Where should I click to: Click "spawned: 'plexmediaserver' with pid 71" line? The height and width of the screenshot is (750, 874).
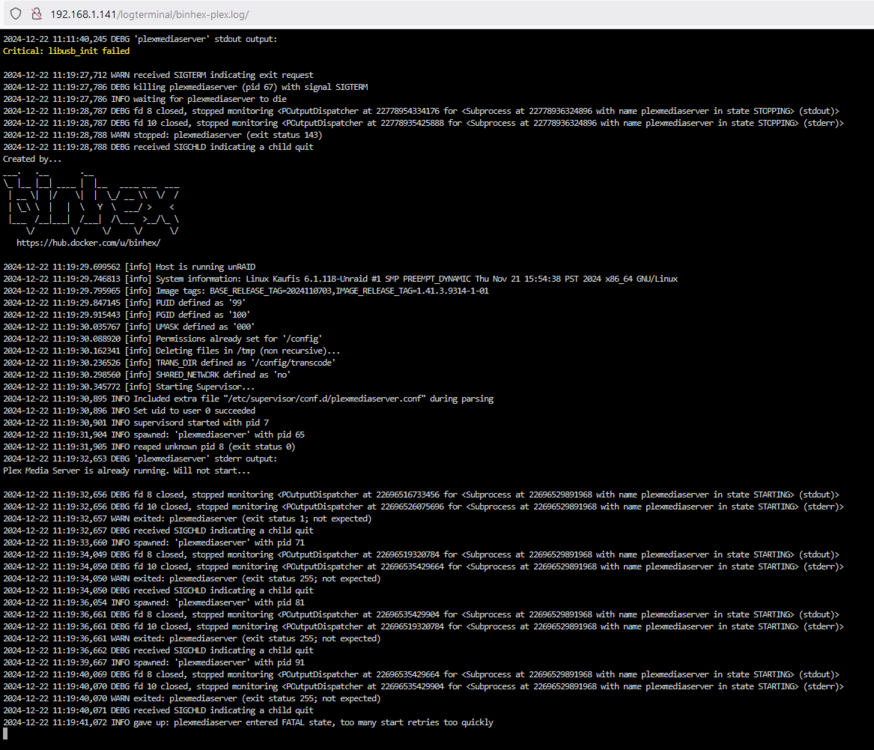point(154,543)
